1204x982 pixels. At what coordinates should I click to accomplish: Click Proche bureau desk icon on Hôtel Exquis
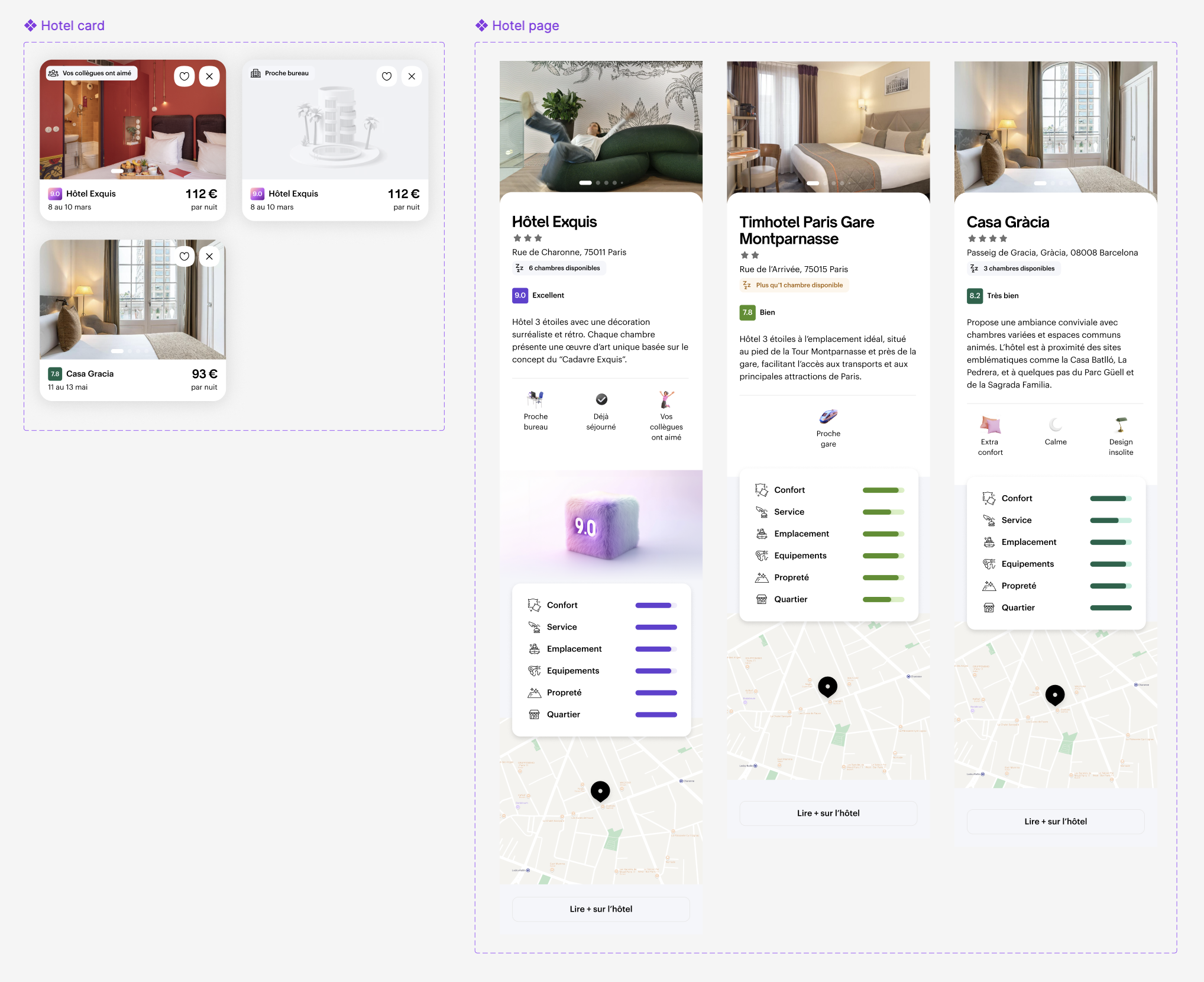(535, 399)
